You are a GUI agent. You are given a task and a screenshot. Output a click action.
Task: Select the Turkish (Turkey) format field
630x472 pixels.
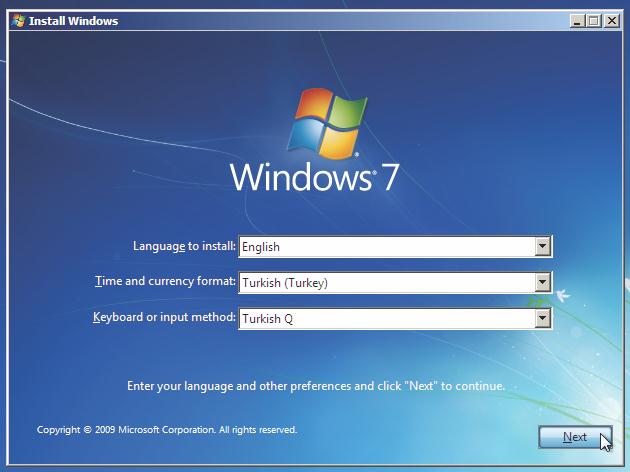pyautogui.click(x=395, y=282)
